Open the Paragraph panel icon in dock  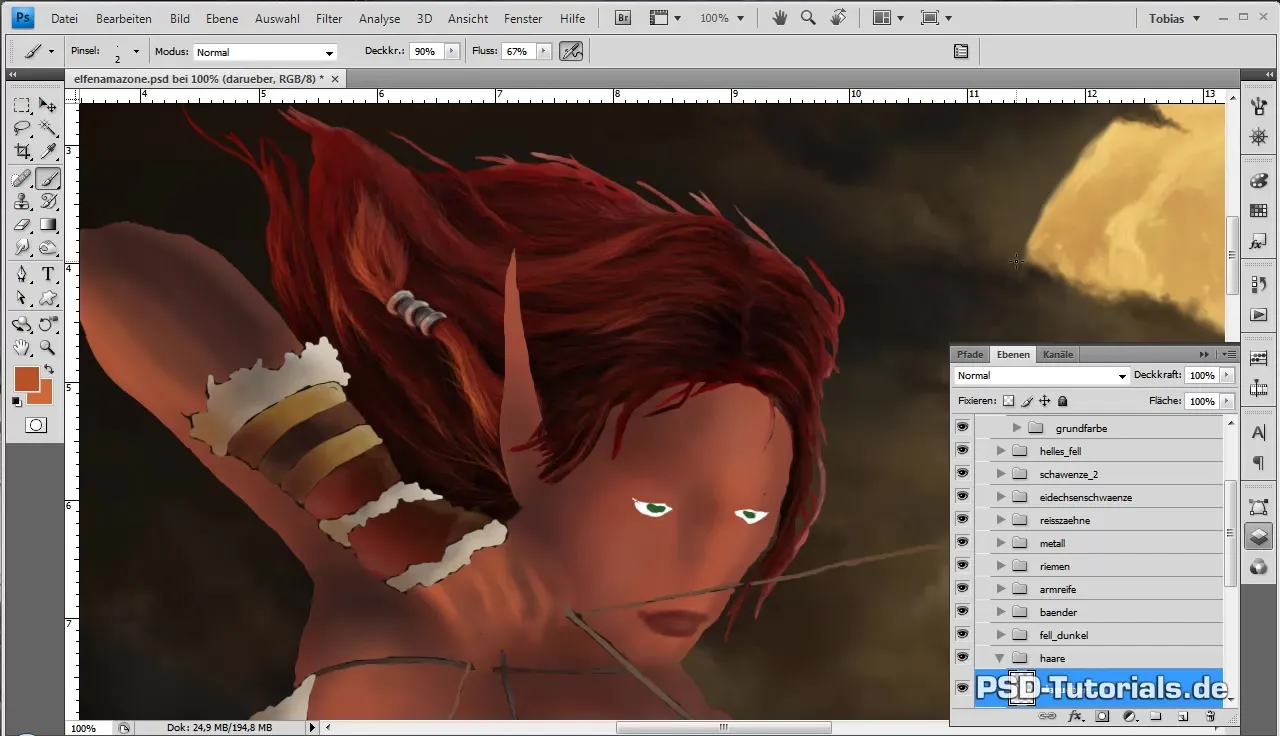click(x=1258, y=463)
